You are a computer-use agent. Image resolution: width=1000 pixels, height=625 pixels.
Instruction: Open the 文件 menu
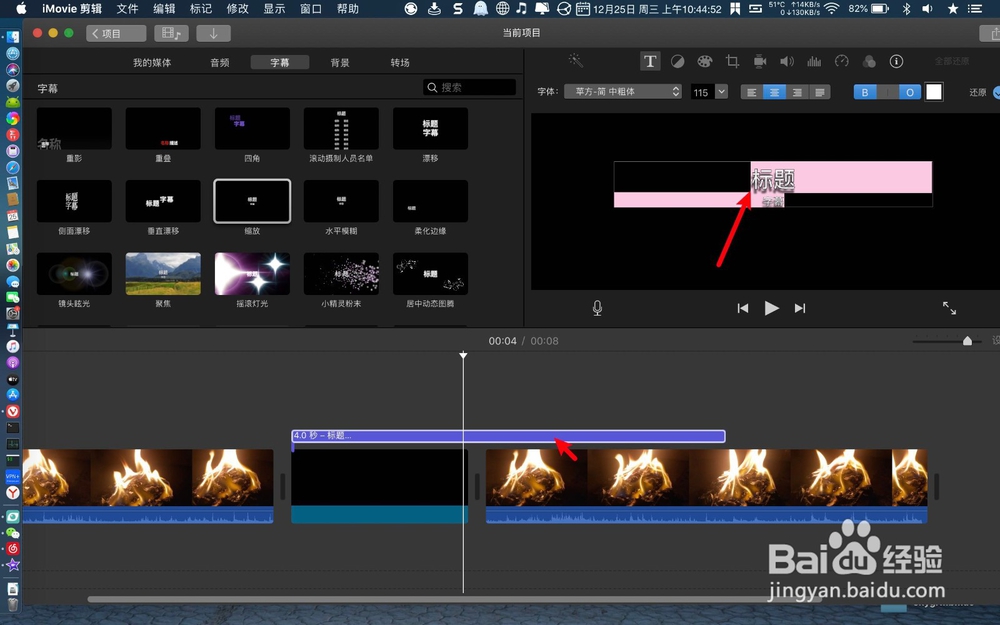[x=128, y=9]
